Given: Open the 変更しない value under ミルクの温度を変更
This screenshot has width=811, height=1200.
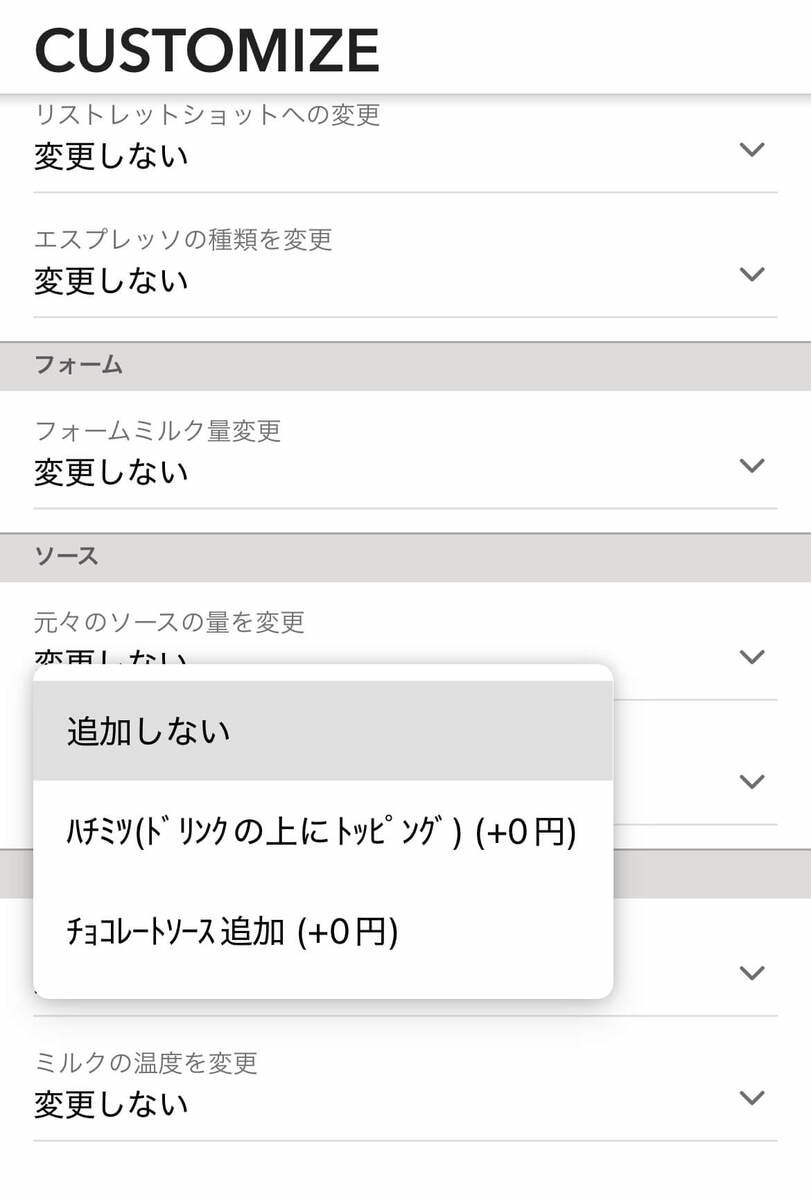Looking at the screenshot, I should [111, 1105].
